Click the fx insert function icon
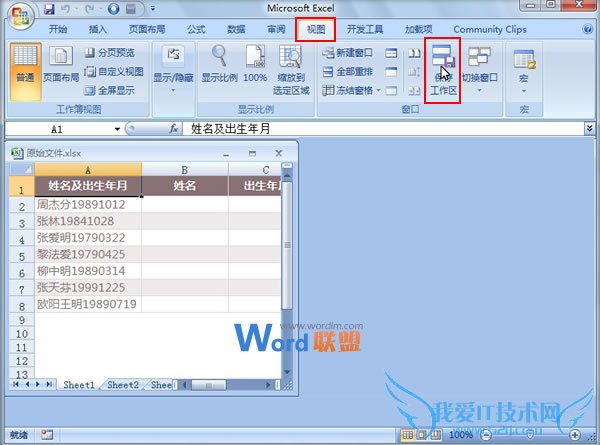Image resolution: width=600 pixels, height=445 pixels. tap(174, 129)
